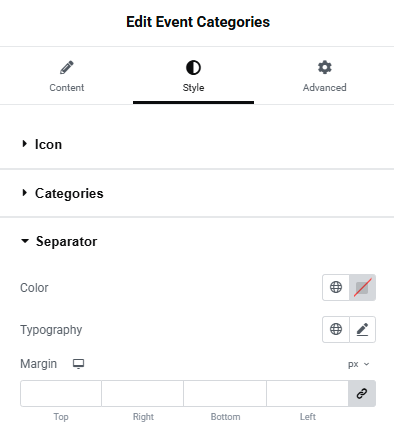
Task: Click the half-circle Style icon
Action: click(x=193, y=67)
